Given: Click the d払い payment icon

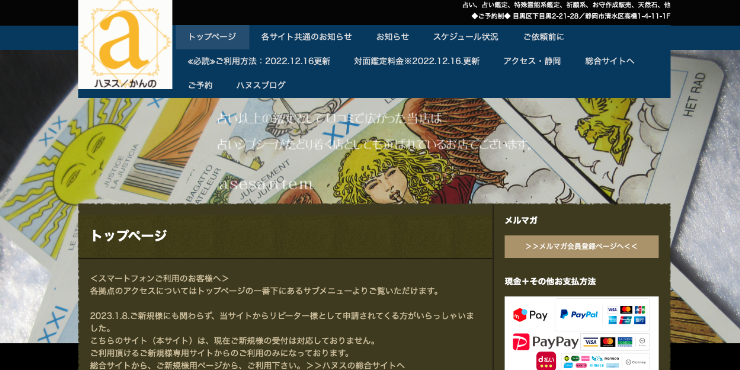Looking at the screenshot, I should pyautogui.click(x=546, y=361).
